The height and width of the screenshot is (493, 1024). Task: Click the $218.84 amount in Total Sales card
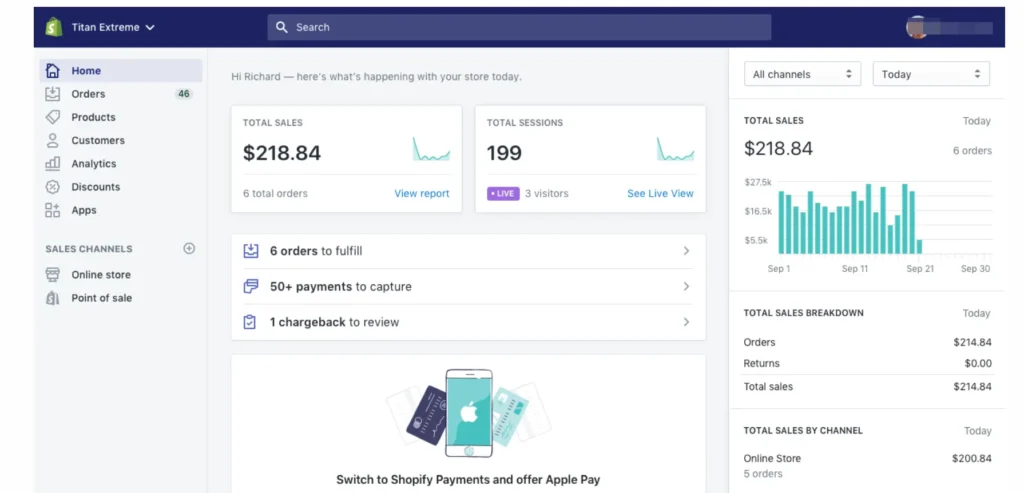[282, 152]
